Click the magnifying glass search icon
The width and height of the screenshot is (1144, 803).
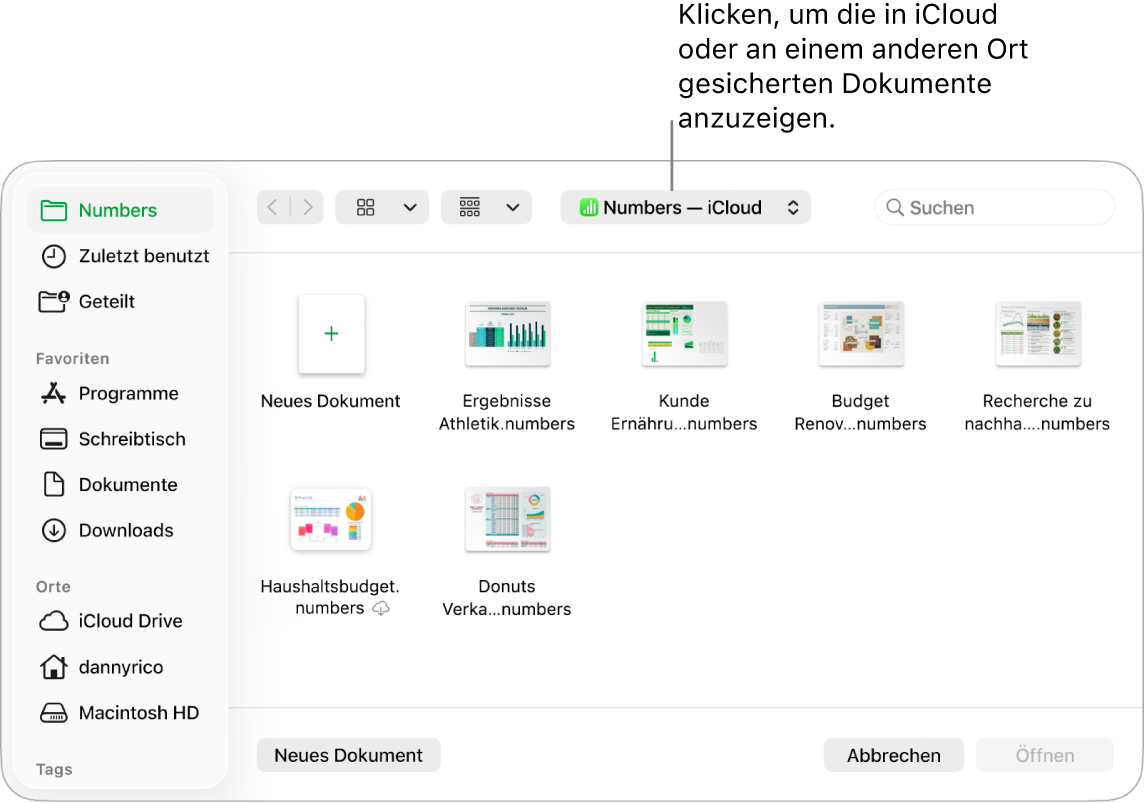(894, 208)
